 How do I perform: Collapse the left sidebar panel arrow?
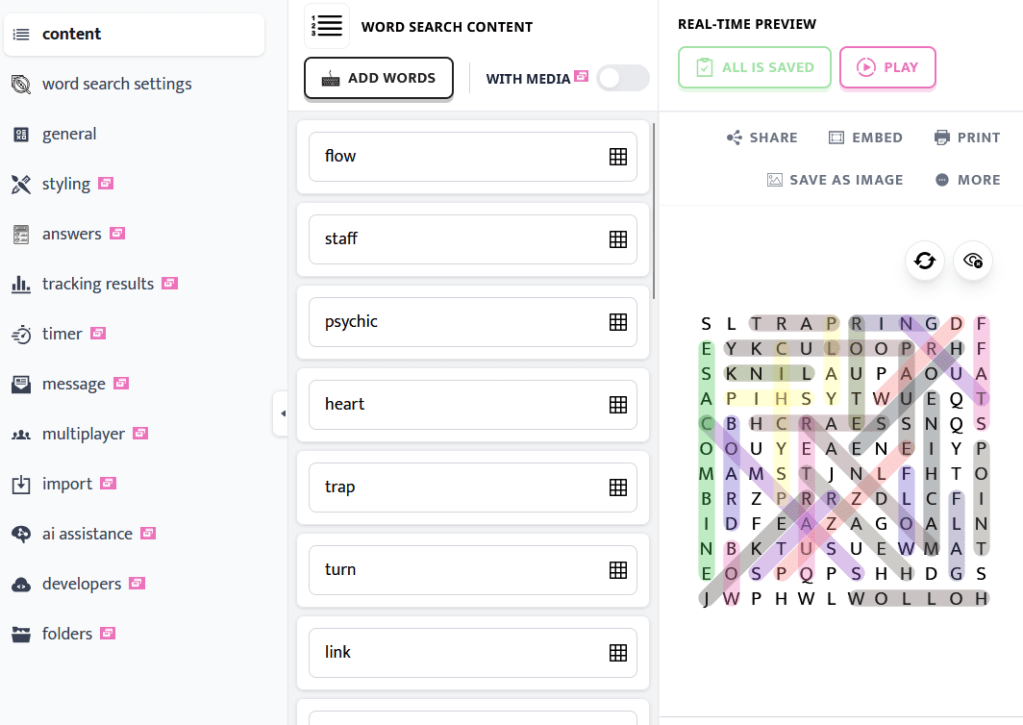[x=281, y=414]
